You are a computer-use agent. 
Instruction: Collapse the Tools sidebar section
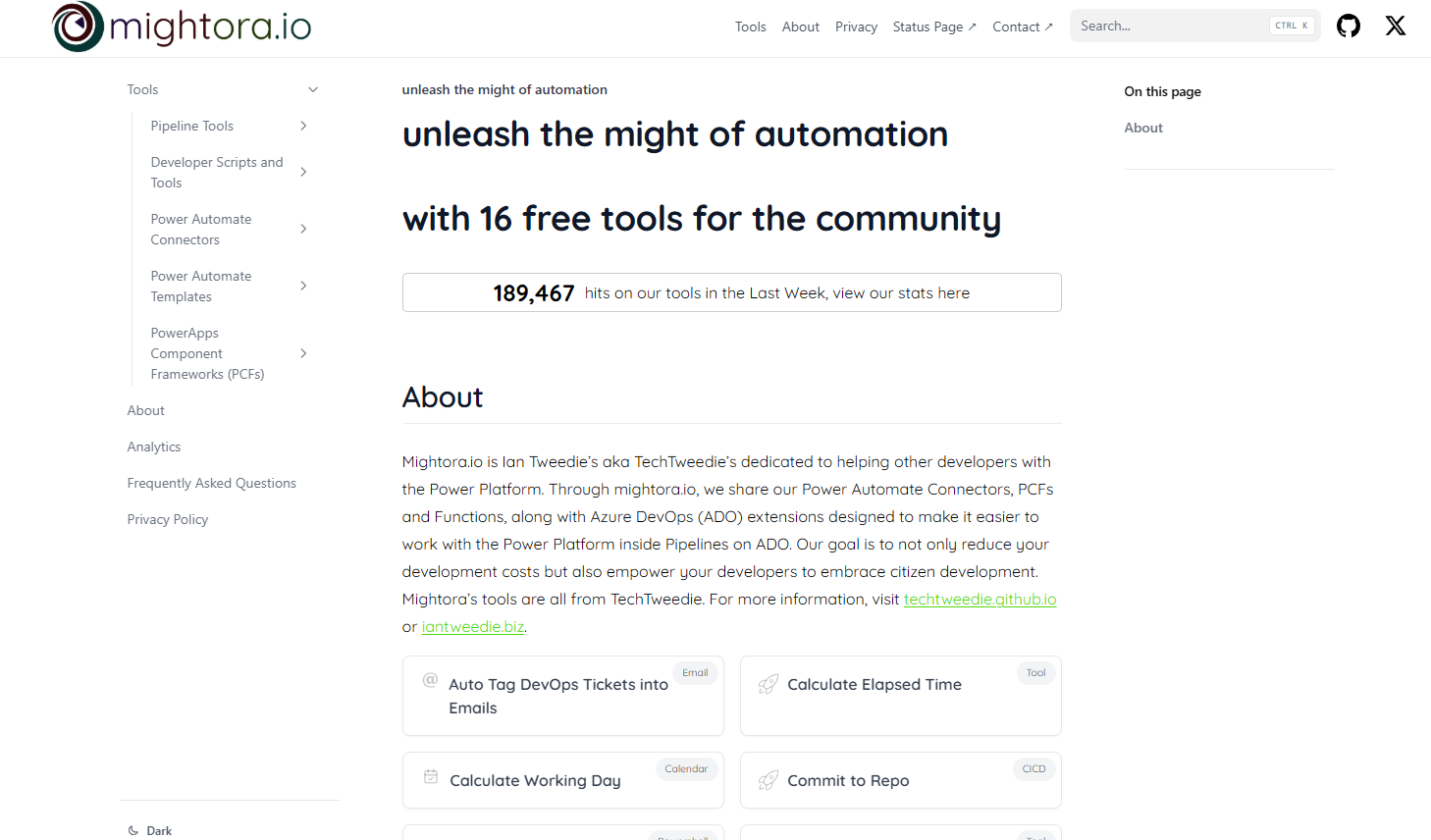coord(313,89)
